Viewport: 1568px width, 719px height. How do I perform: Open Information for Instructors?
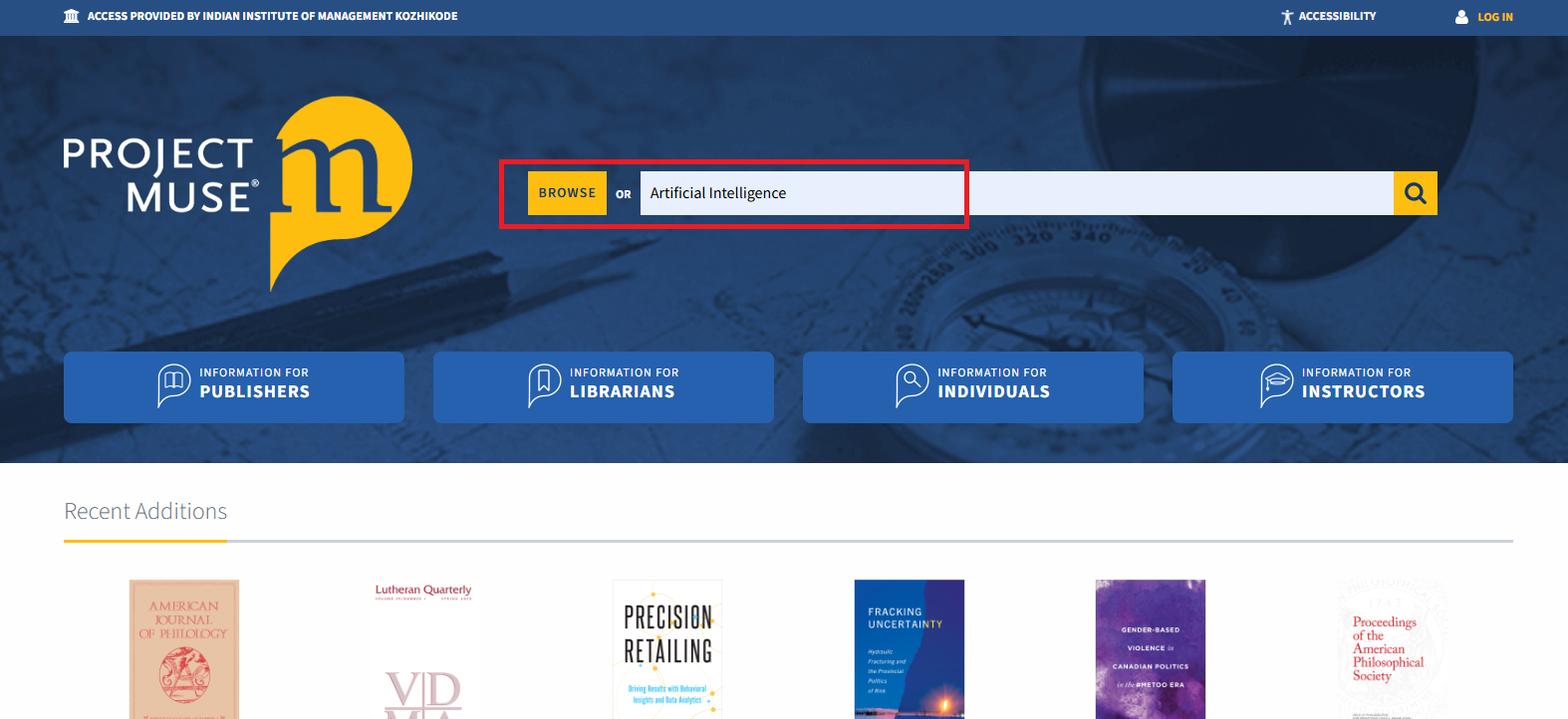tap(1343, 387)
